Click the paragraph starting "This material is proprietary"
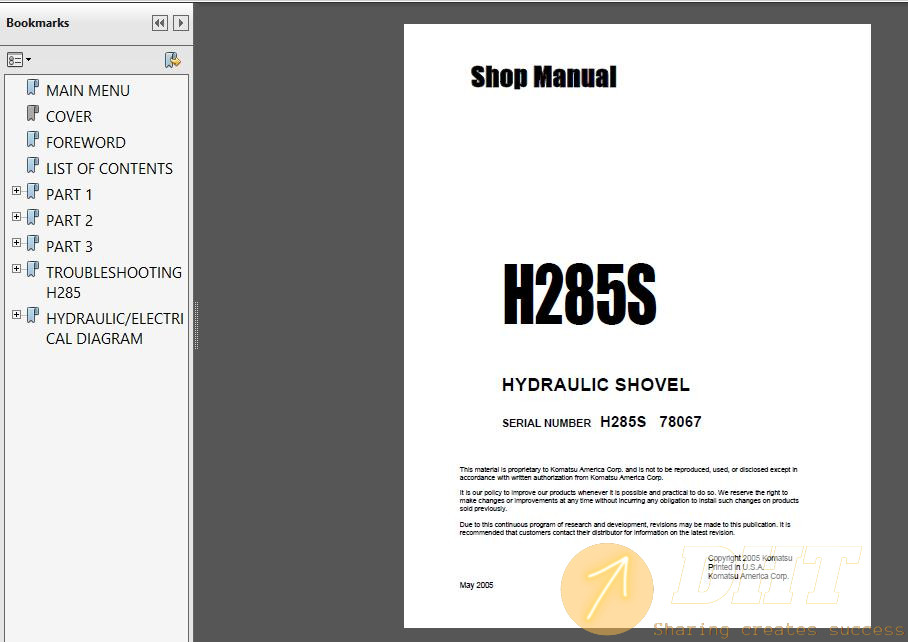 click(628, 474)
